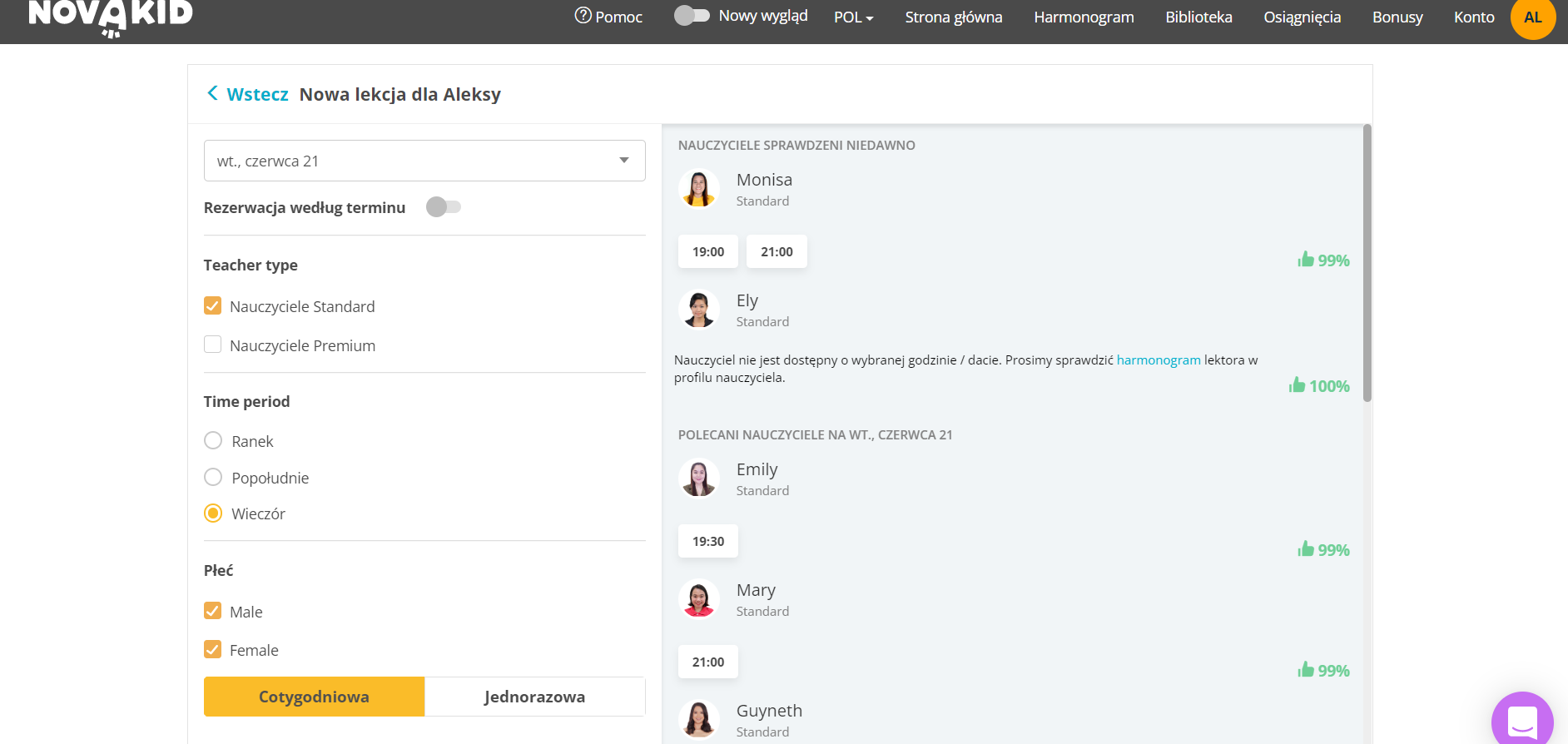Click teacher name Mary
The image size is (1568, 744).
point(756,590)
